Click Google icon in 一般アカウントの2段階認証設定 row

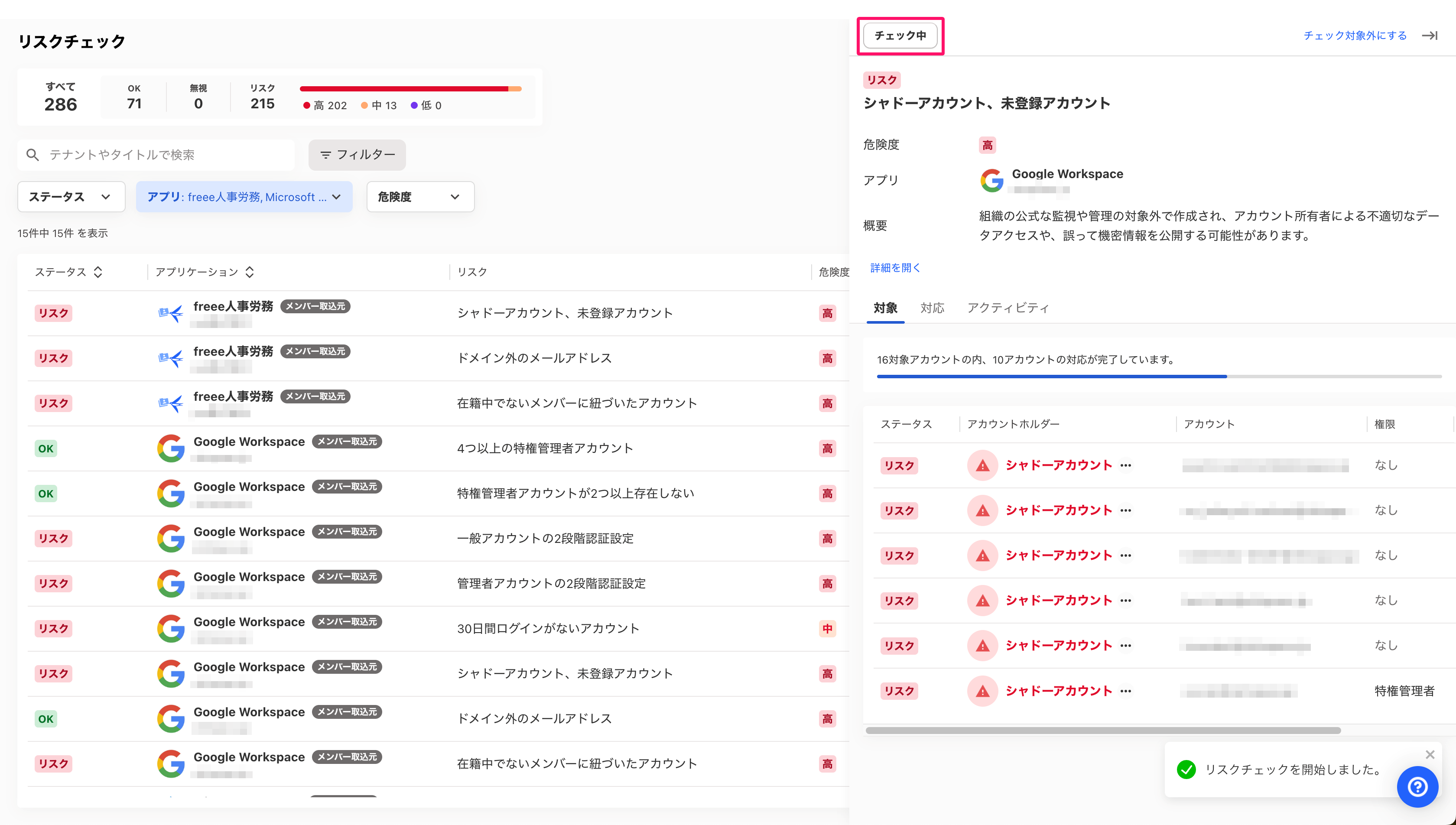pos(171,538)
